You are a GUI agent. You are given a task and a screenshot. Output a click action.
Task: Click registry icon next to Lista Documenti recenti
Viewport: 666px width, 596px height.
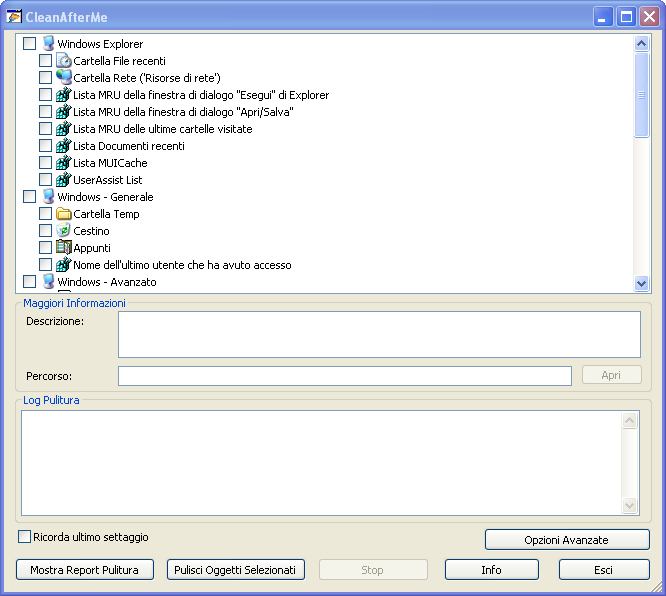tap(64, 145)
